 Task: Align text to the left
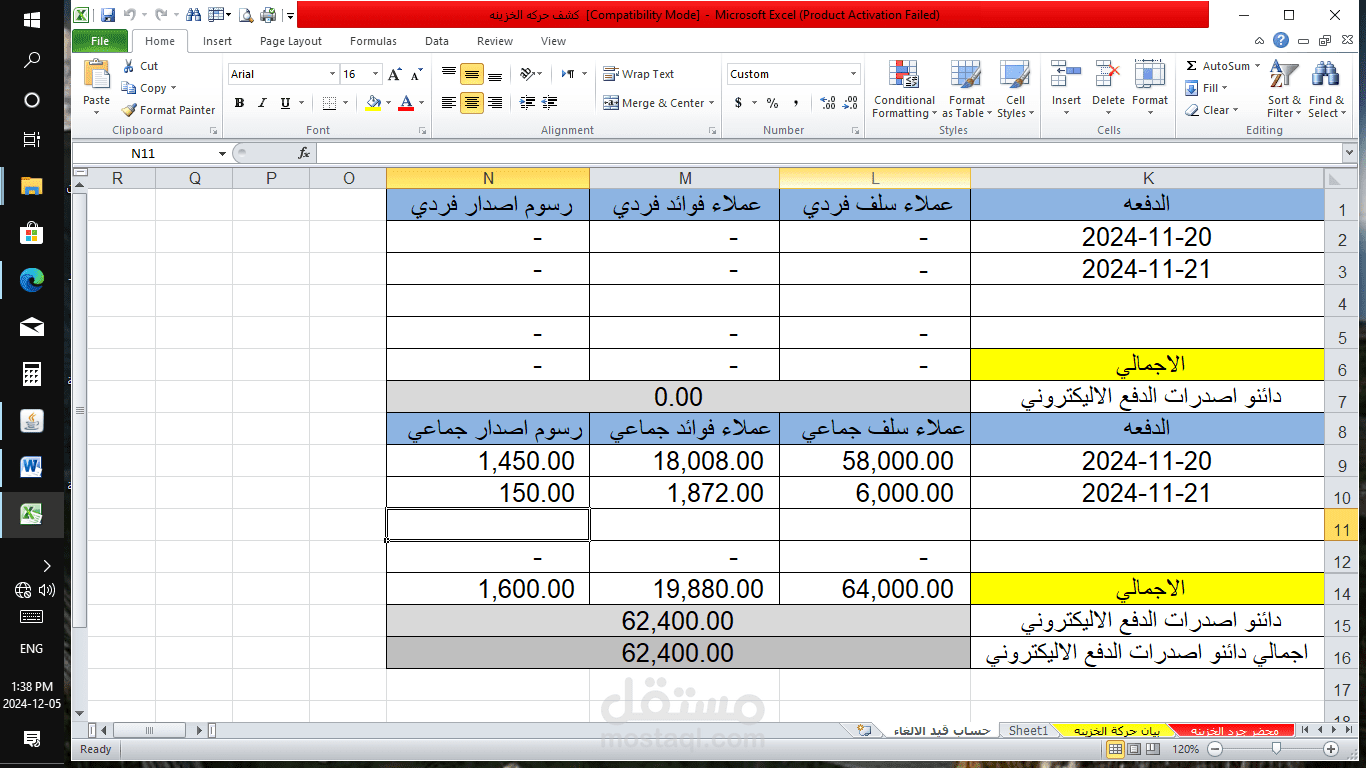pyautogui.click(x=449, y=103)
